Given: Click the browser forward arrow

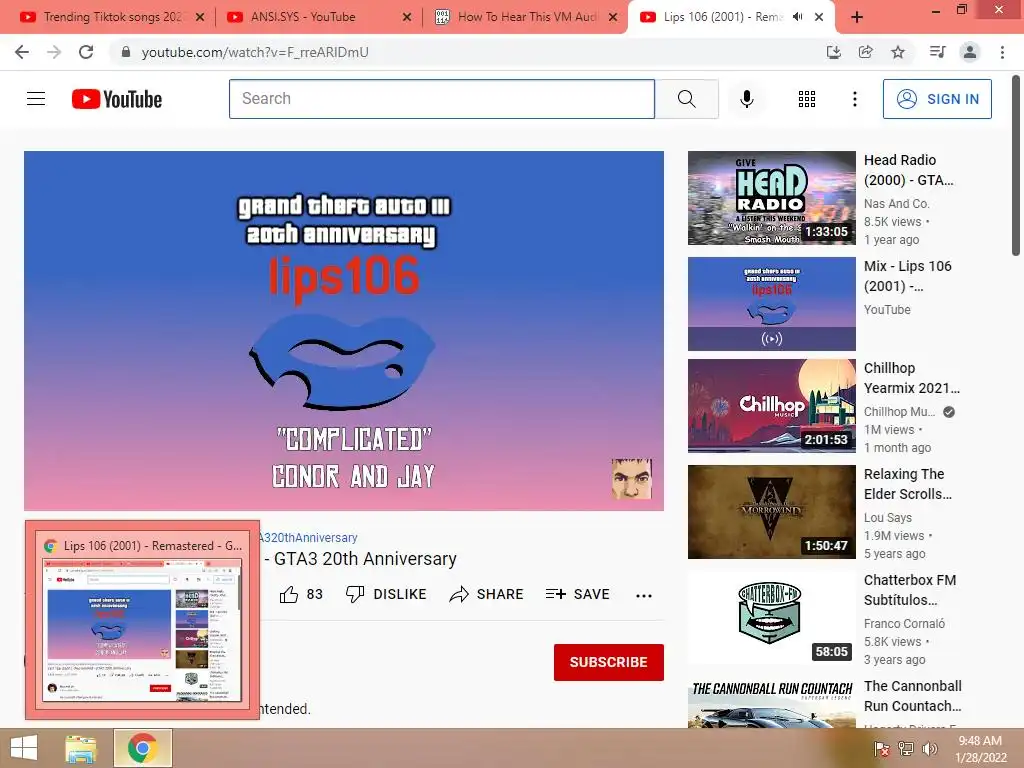Looking at the screenshot, I should pos(54,52).
